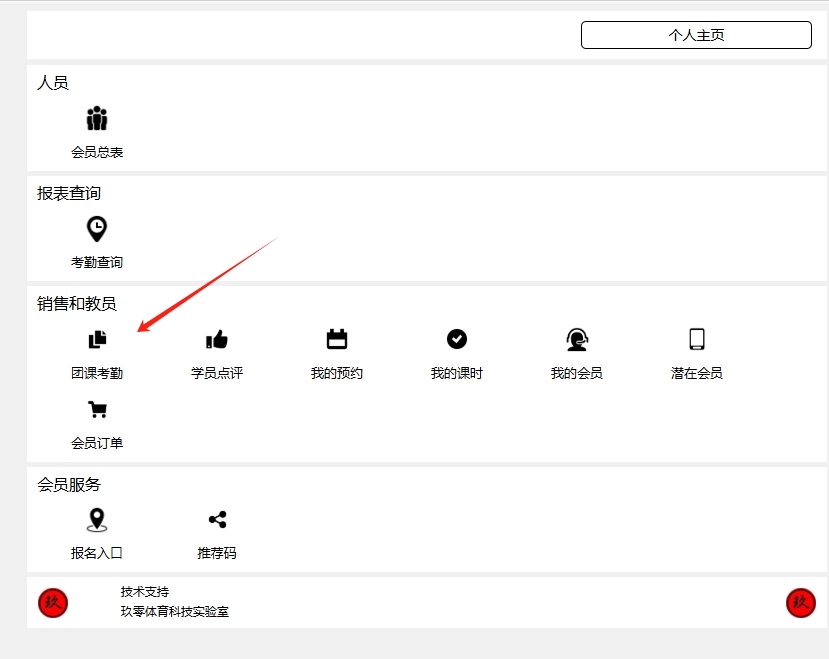Click the 人员 section heading
The height and width of the screenshot is (659, 829).
click(53, 83)
